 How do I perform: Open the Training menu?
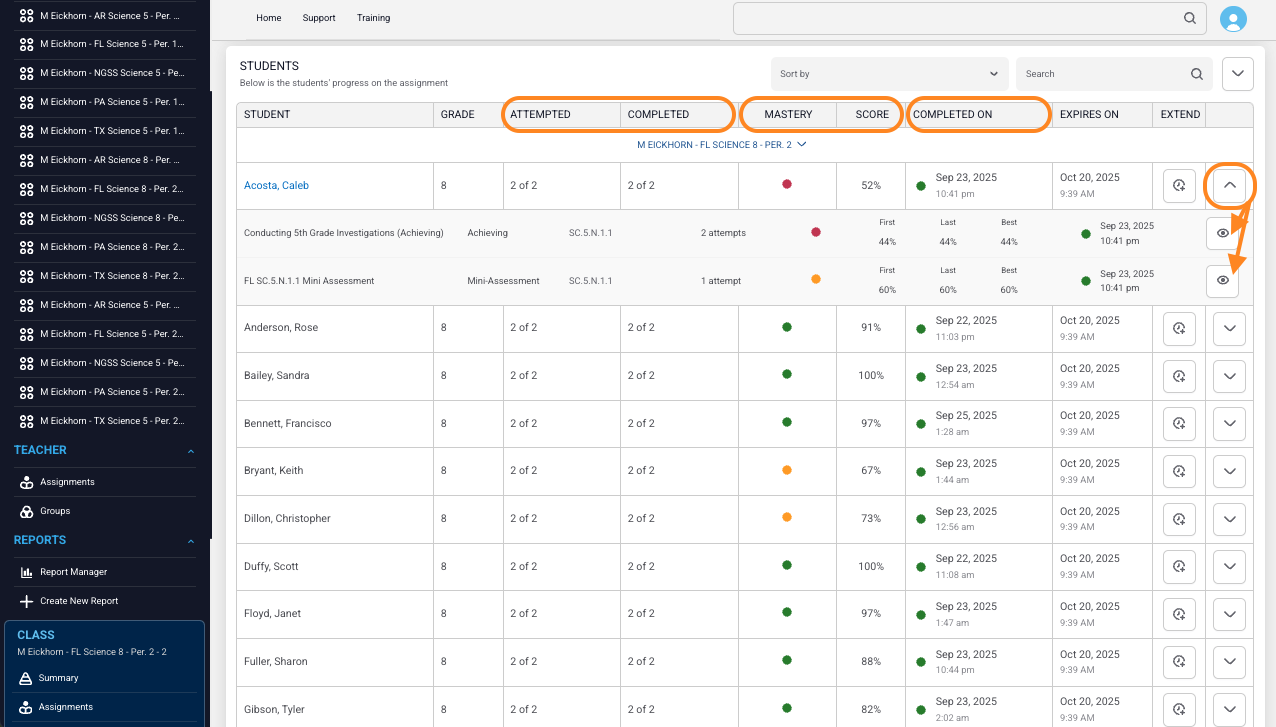click(x=374, y=18)
